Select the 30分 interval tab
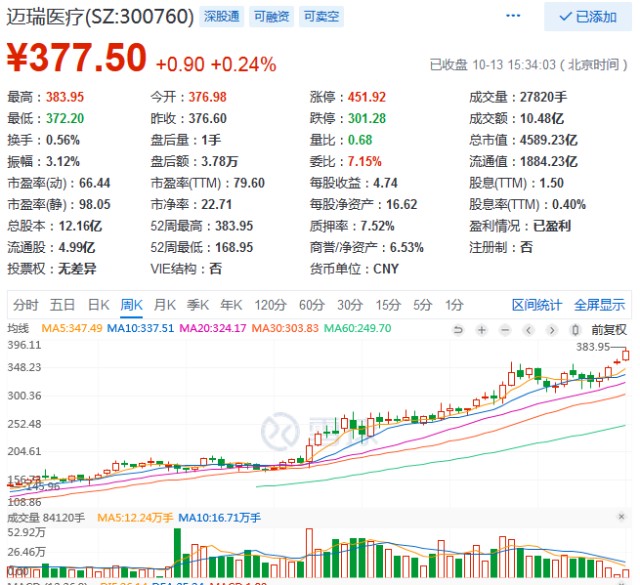 (x=350, y=305)
